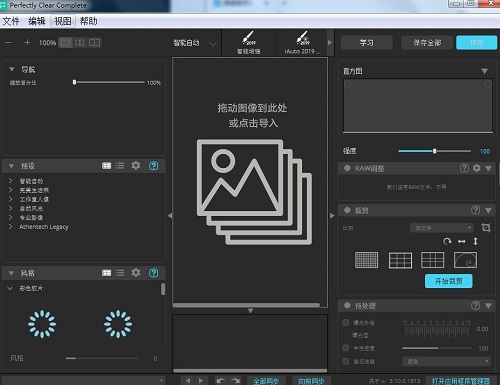Screen dimensions: 500x385
Task: Collapse the right panel arrow
Action: [332, 216]
